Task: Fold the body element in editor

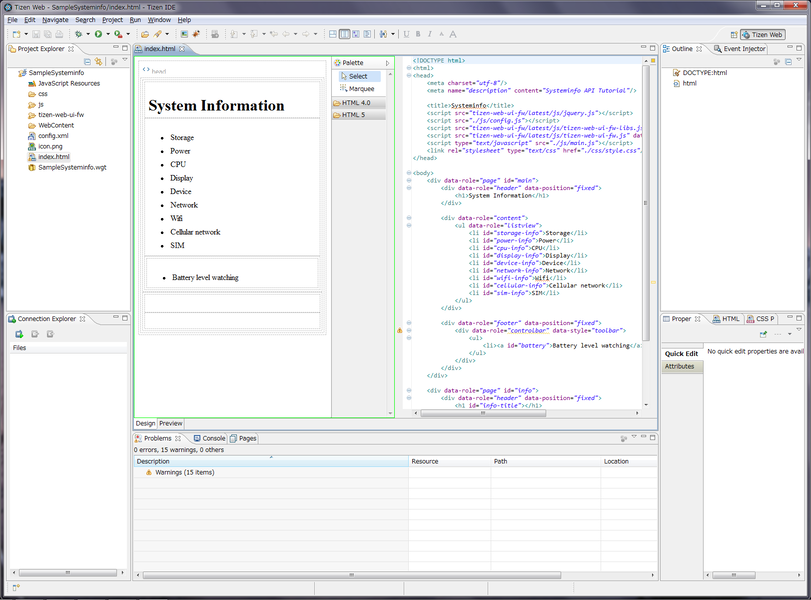Action: click(409, 173)
